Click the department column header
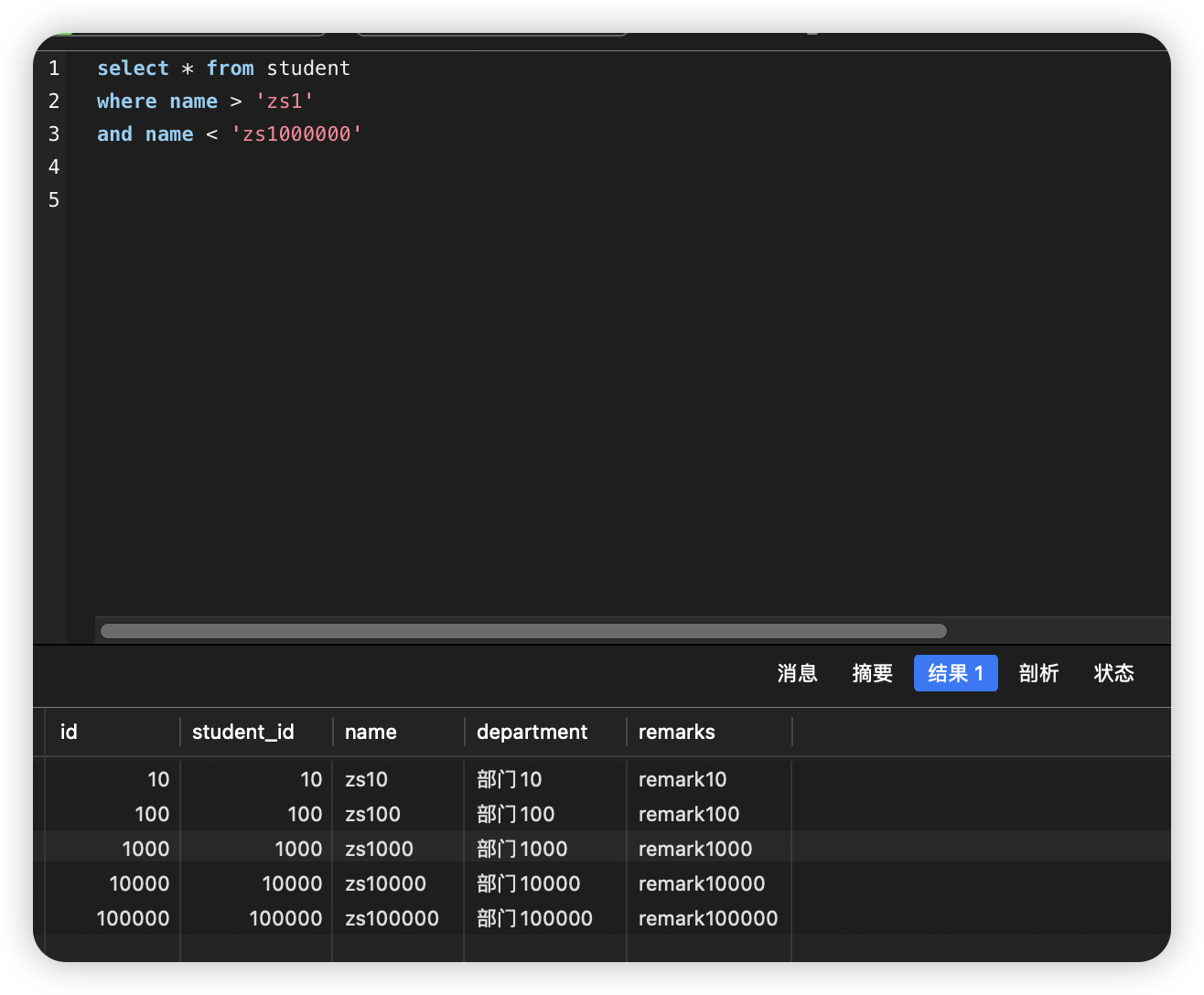1204x995 pixels. point(532,732)
